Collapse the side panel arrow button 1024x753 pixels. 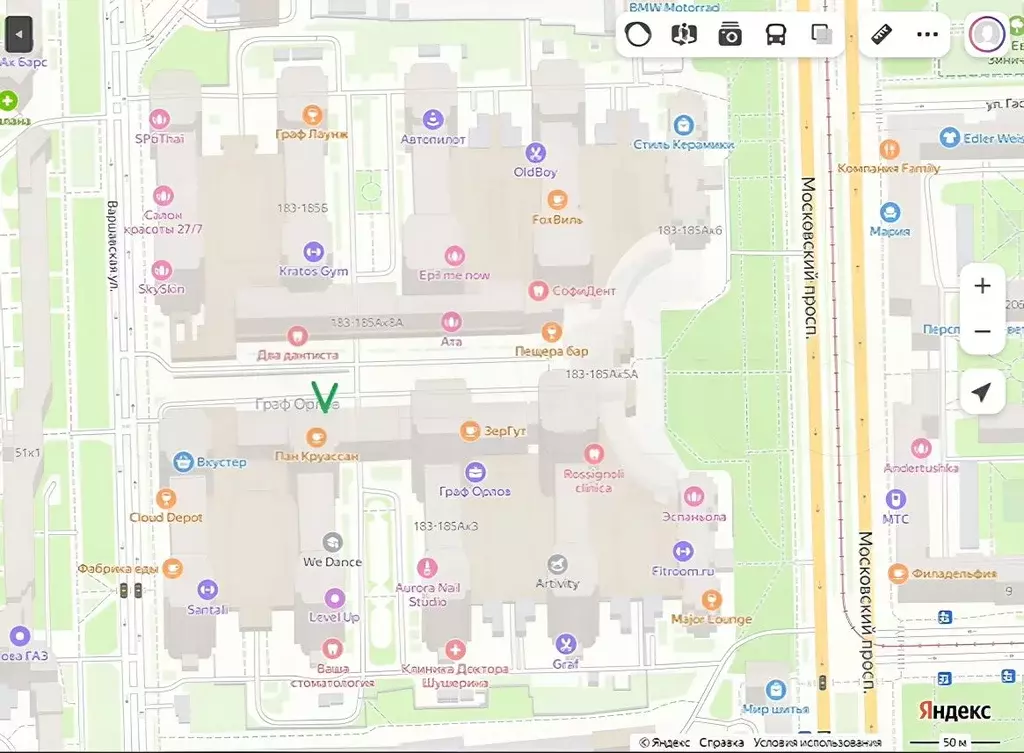coord(18,34)
